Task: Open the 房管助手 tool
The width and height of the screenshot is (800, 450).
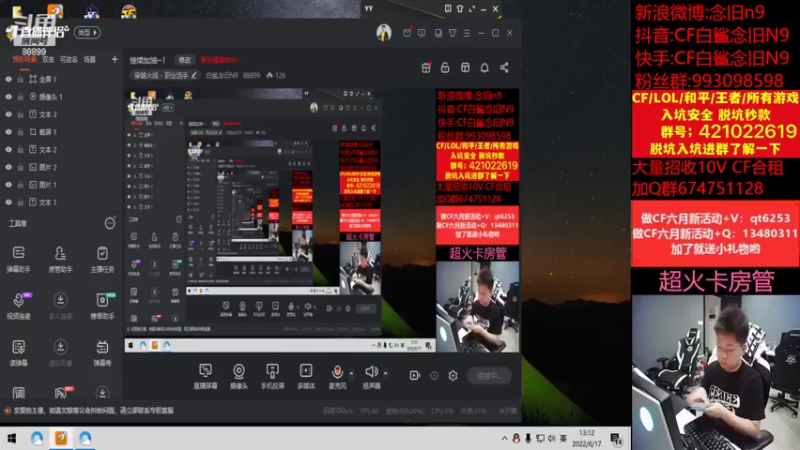Action: pyautogui.click(x=60, y=259)
